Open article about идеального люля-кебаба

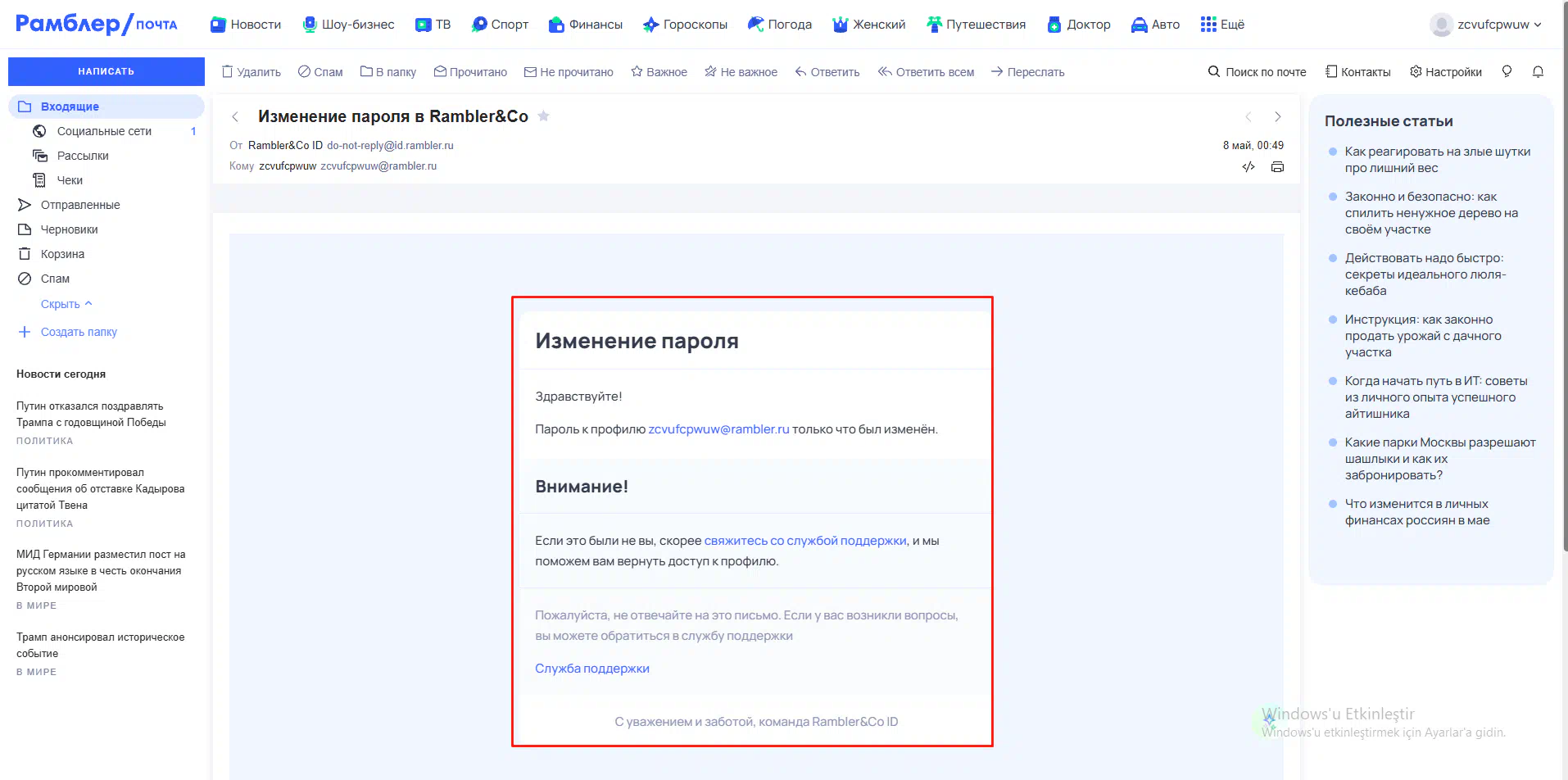(x=1425, y=274)
